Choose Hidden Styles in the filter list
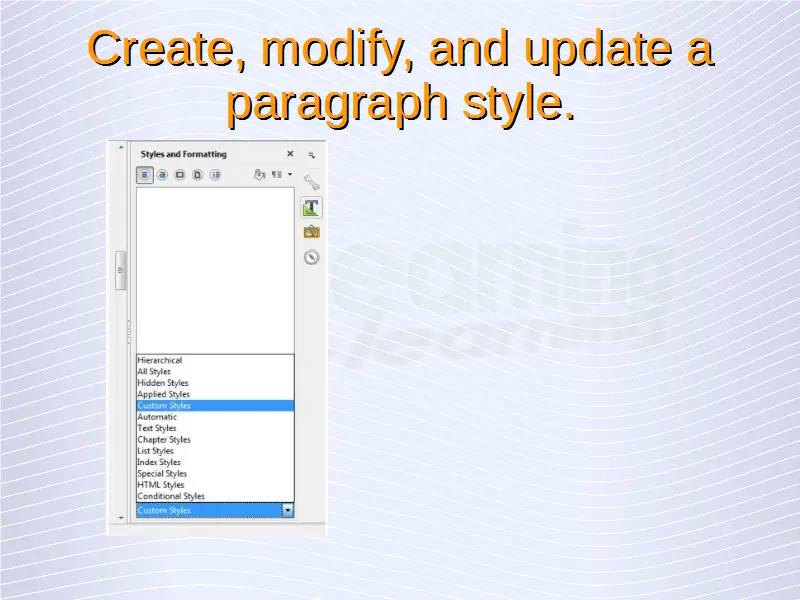Viewport: 800px width, 600px height. pos(215,383)
